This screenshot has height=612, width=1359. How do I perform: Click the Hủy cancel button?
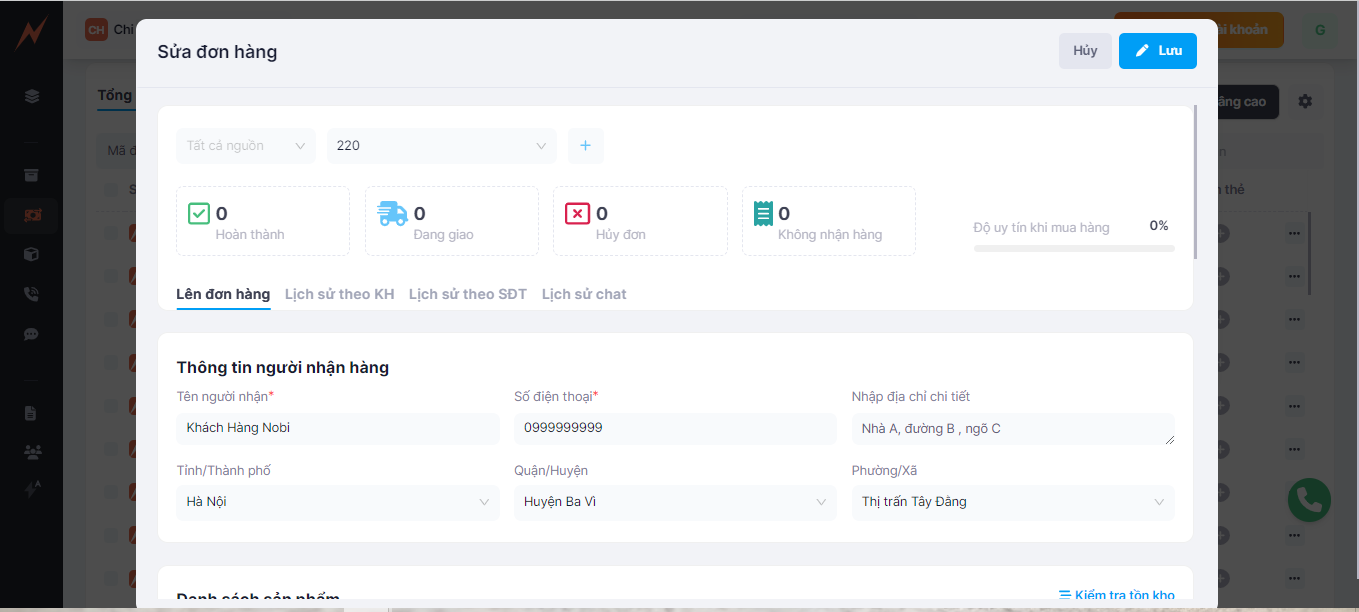(1085, 51)
